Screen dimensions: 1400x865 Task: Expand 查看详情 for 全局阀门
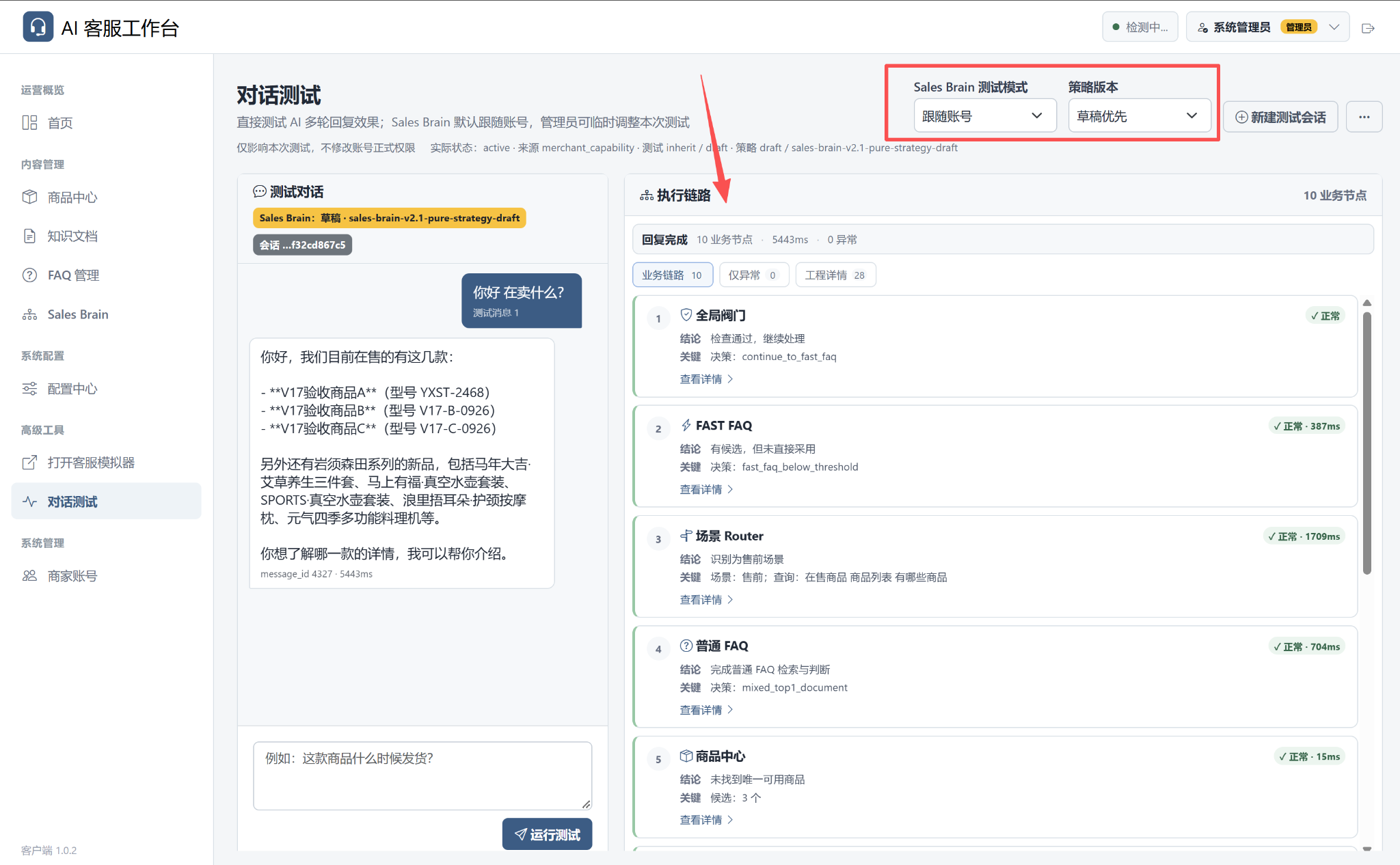pos(706,379)
